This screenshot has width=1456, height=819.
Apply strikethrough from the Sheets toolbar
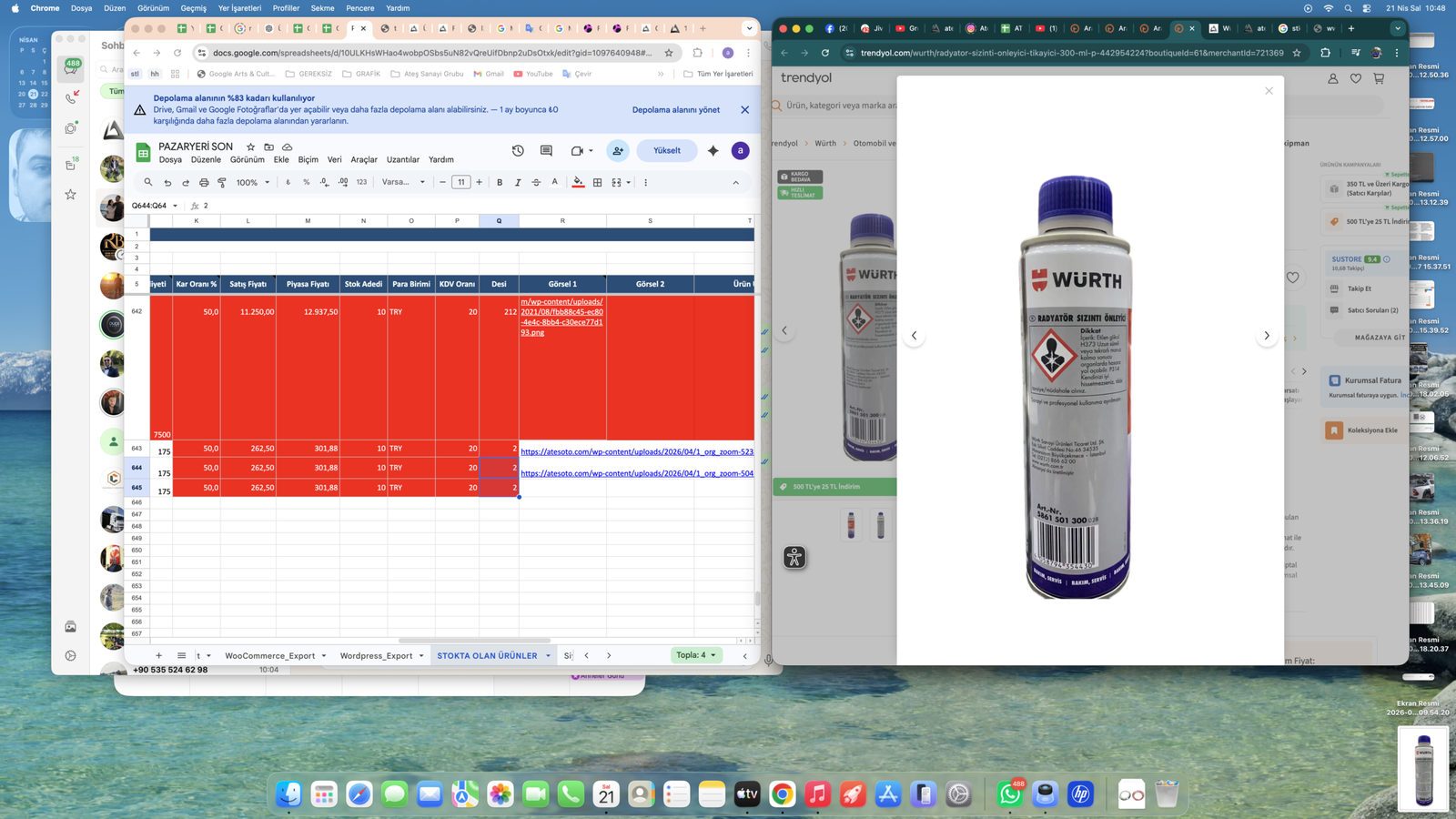[536, 182]
